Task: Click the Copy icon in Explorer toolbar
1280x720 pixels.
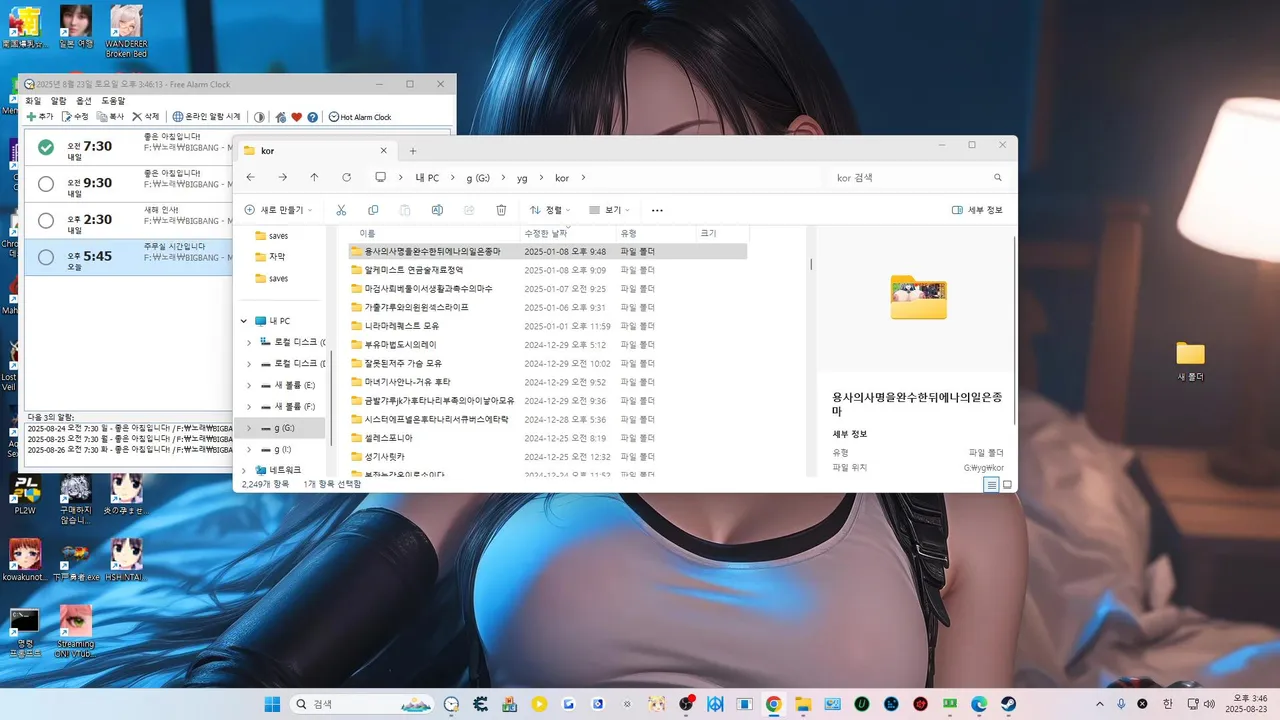Action: pos(373,210)
